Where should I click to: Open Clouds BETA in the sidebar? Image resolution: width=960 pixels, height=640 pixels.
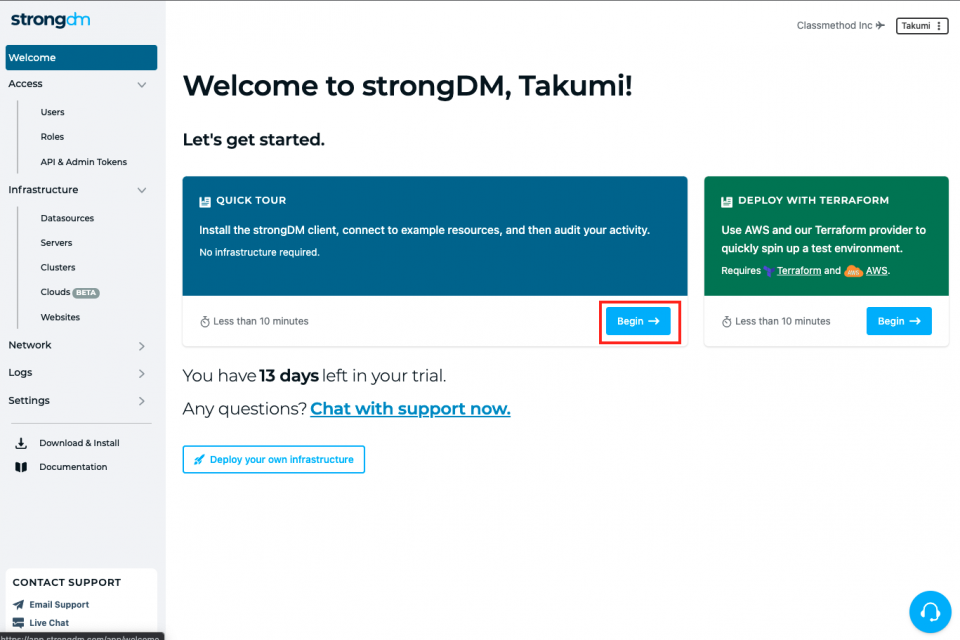point(70,292)
